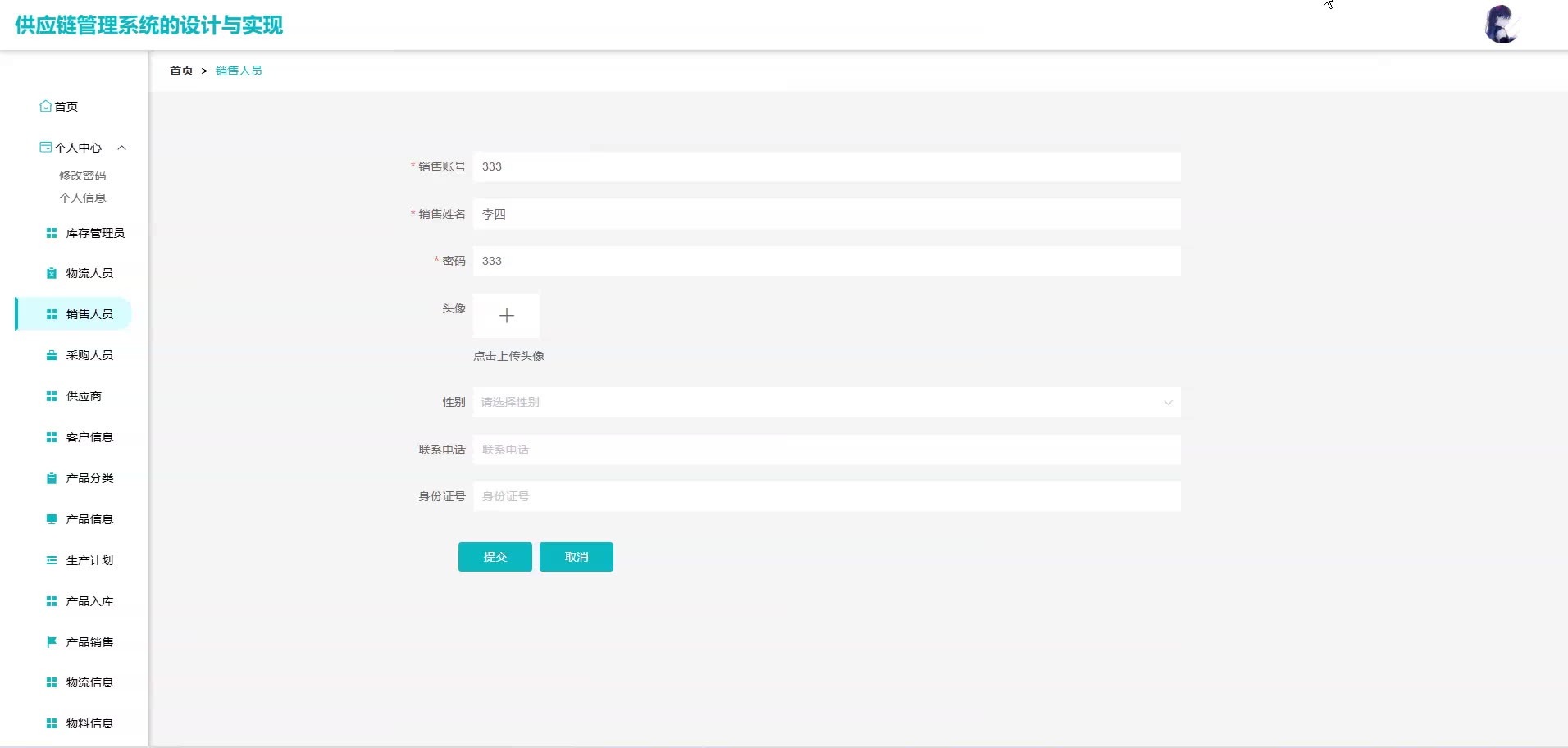The height and width of the screenshot is (748, 1568).
Task: Click the 物流人员 clipboard icon
Action: (x=52, y=273)
